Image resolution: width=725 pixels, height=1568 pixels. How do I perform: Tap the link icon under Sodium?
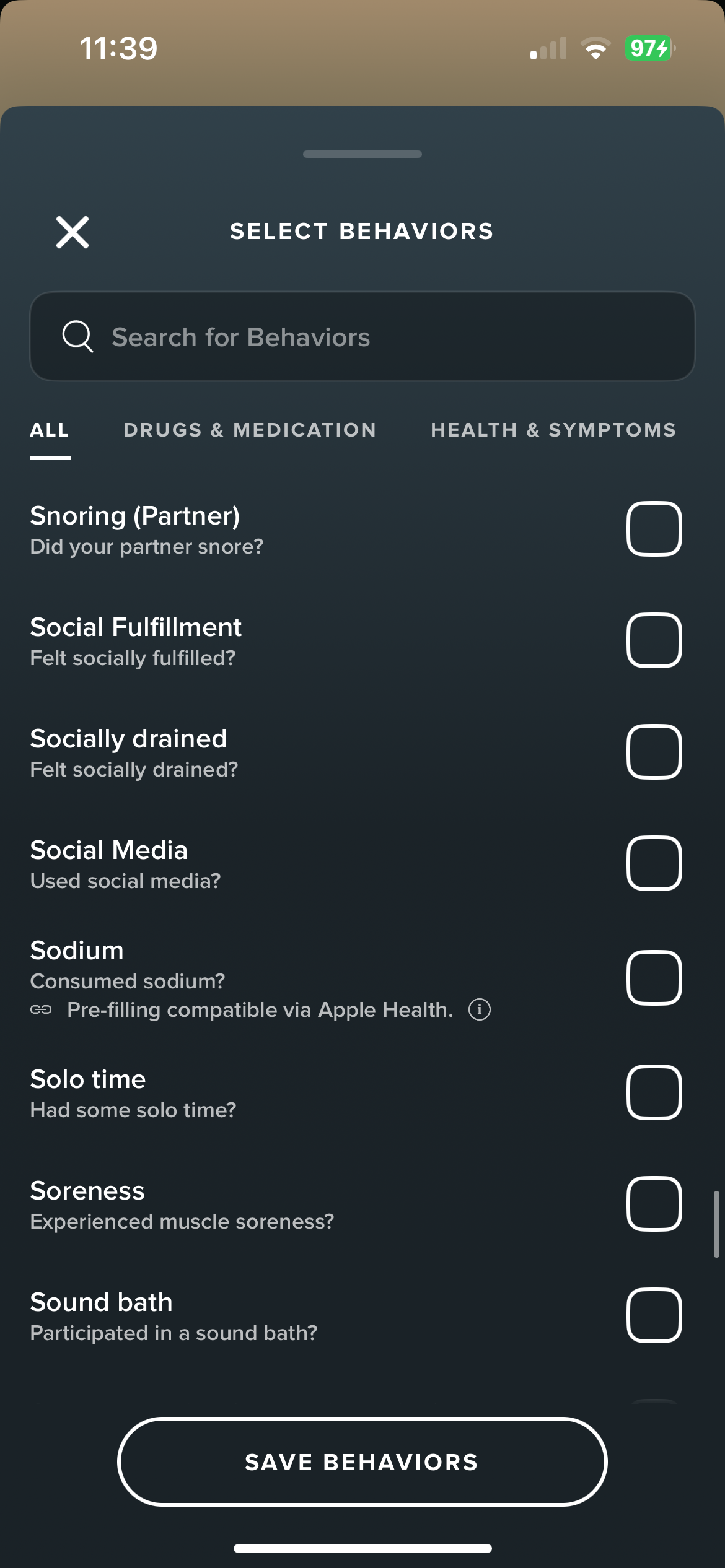[41, 1009]
